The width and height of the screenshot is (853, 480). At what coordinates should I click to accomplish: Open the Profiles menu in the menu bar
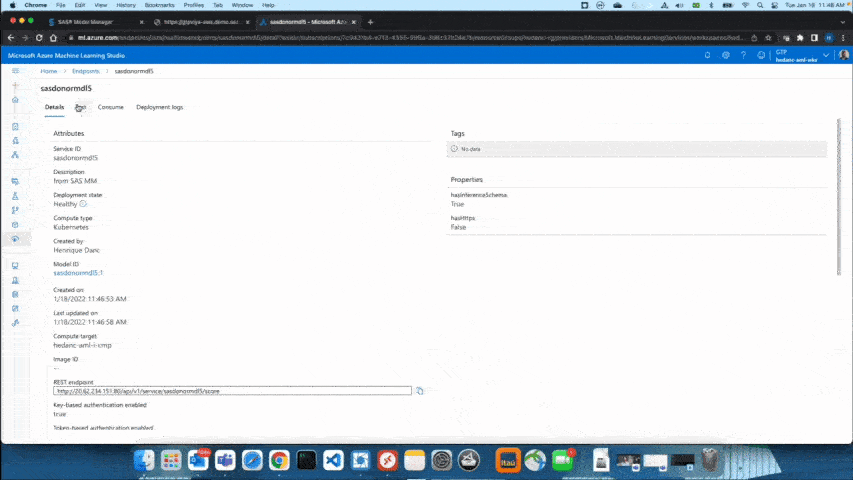point(193,5)
